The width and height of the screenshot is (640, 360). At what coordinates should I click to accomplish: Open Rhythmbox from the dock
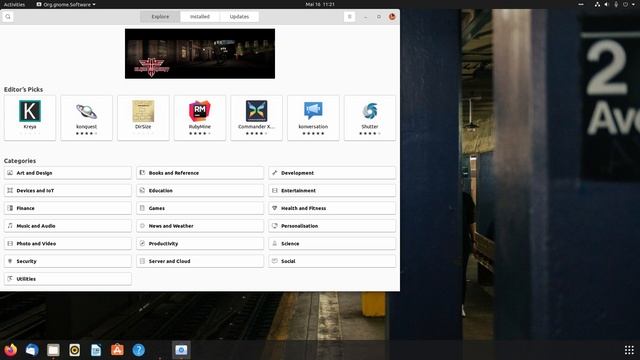[74, 350]
